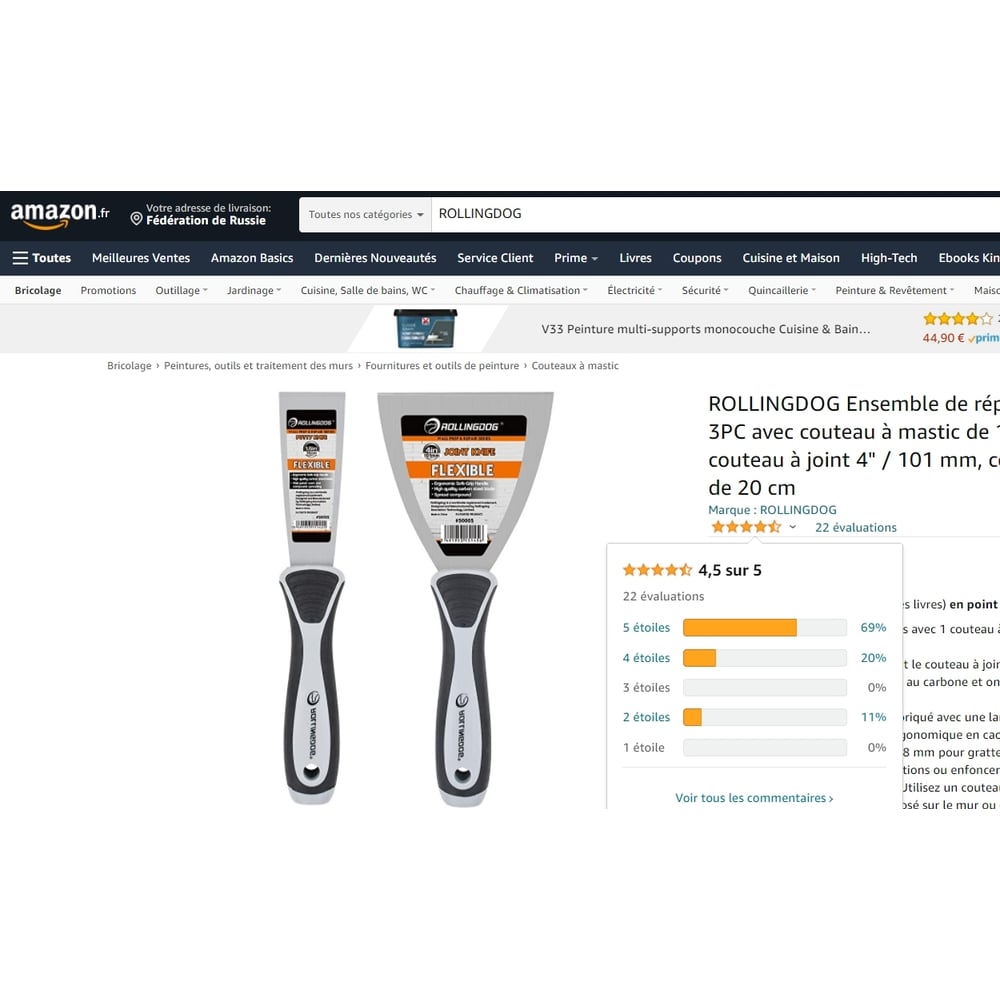Click the popup 4,5 sur 5 stars
Image resolution: width=1000 pixels, height=1000 pixels.
[x=657, y=570]
